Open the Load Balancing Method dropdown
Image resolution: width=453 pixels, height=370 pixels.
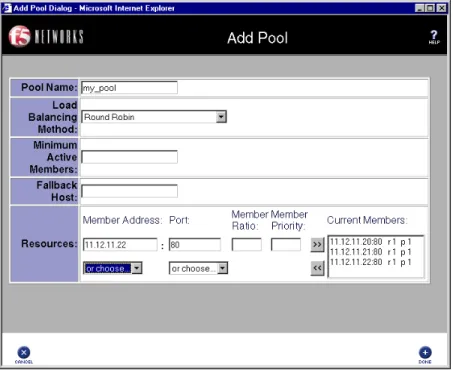point(154,117)
